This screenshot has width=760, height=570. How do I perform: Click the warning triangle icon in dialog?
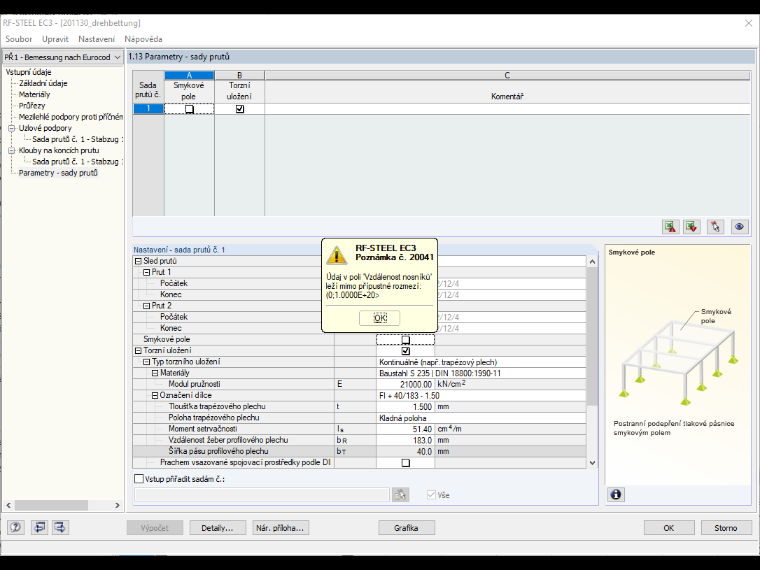(336, 254)
